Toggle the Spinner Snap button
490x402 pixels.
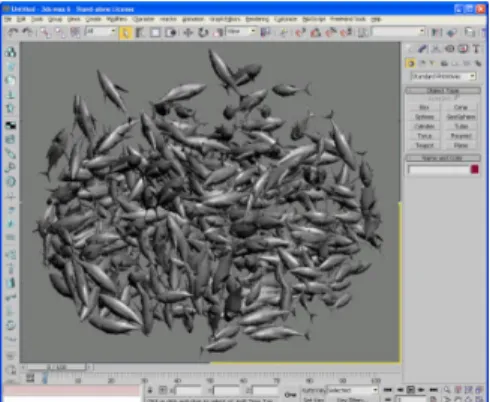(x=346, y=33)
